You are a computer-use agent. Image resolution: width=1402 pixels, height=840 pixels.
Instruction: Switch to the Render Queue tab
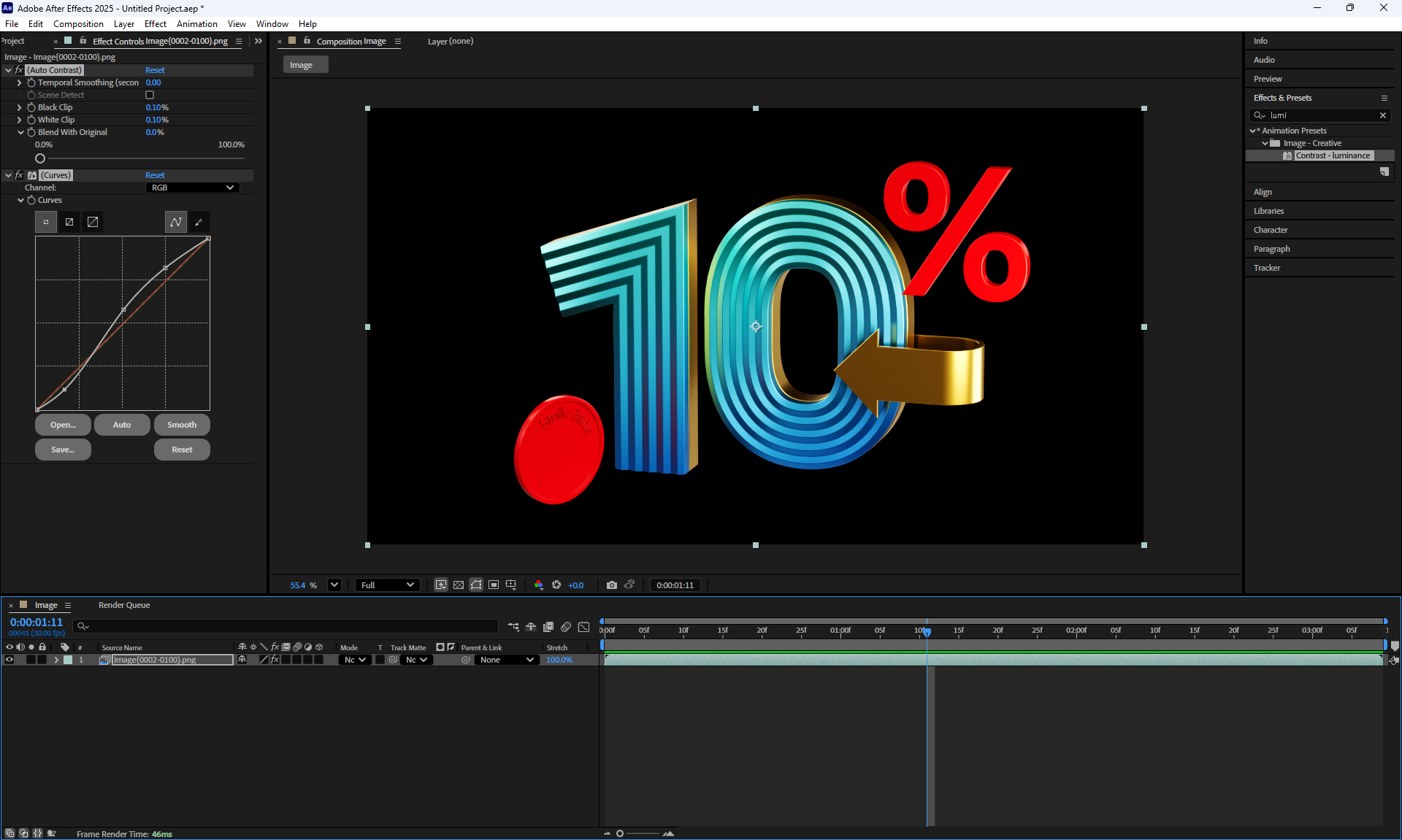click(124, 605)
